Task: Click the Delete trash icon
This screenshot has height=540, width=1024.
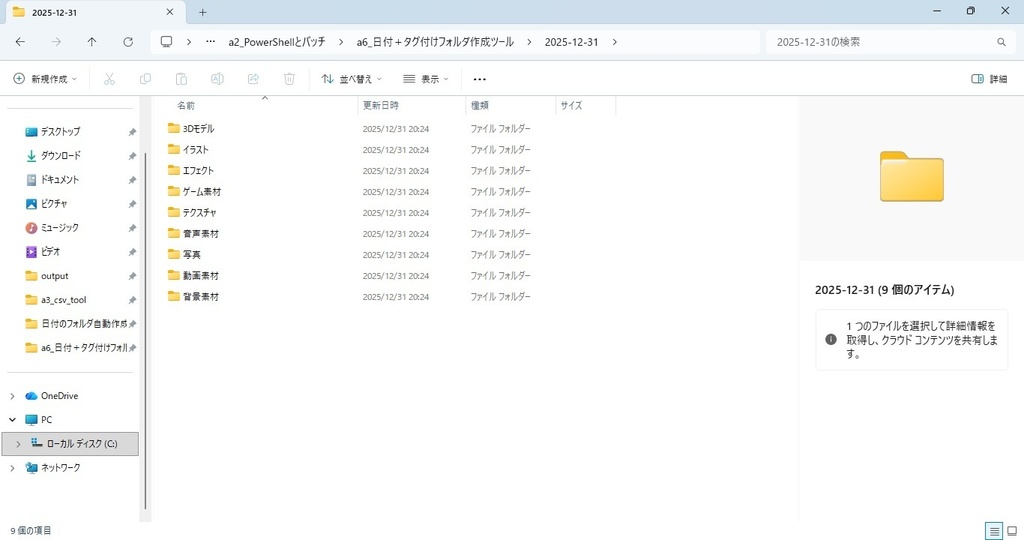Action: coord(289,79)
